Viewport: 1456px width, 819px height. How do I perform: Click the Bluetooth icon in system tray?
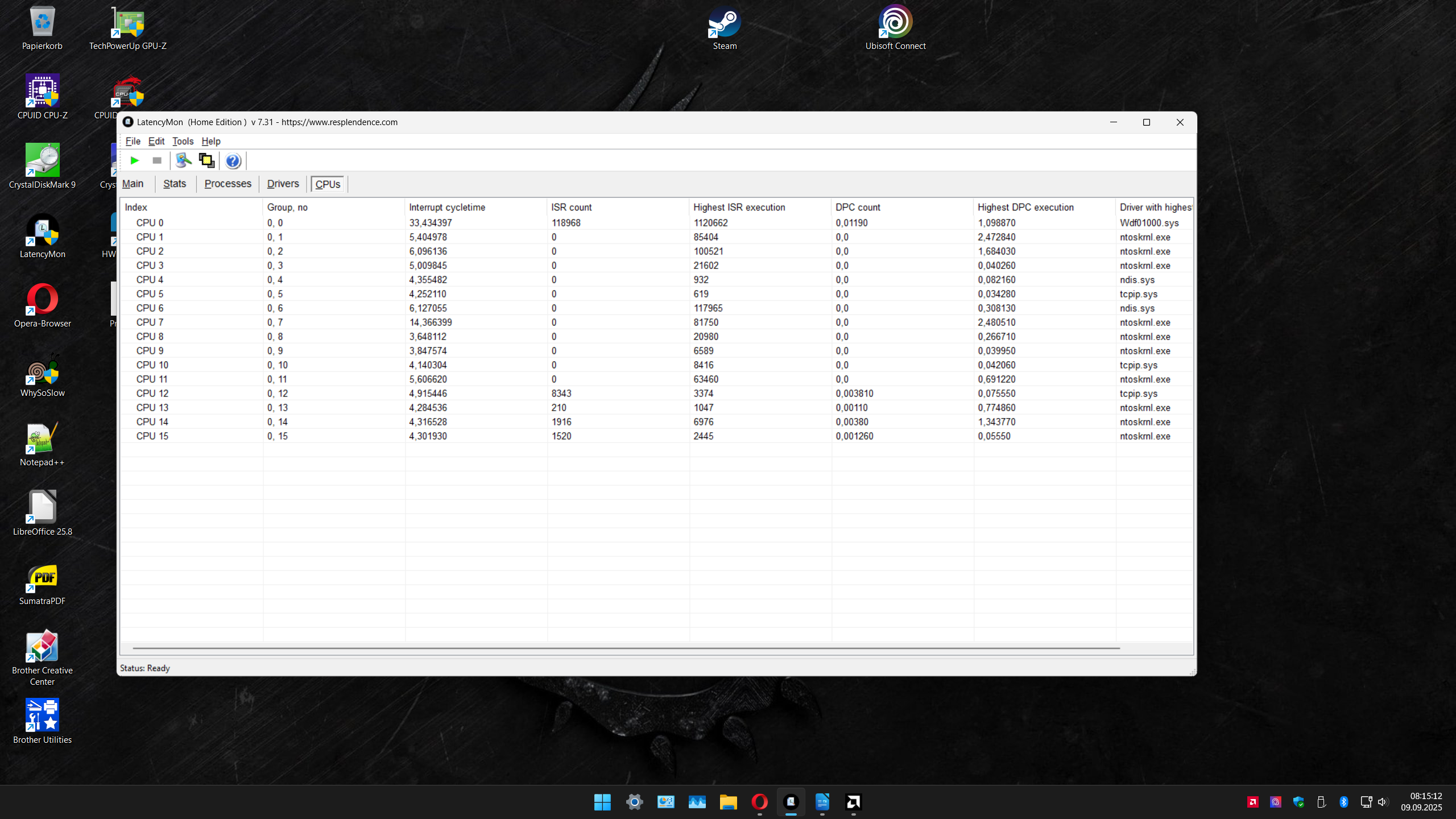click(x=1343, y=802)
